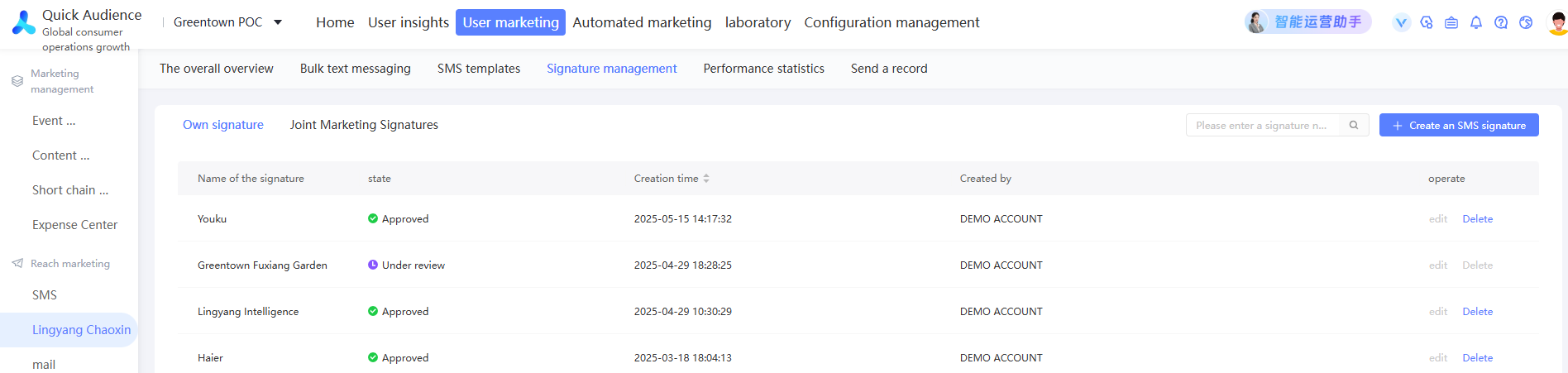This screenshot has height=373, width=1568.
Task: Click the briefcase icon in header
Action: (1451, 22)
